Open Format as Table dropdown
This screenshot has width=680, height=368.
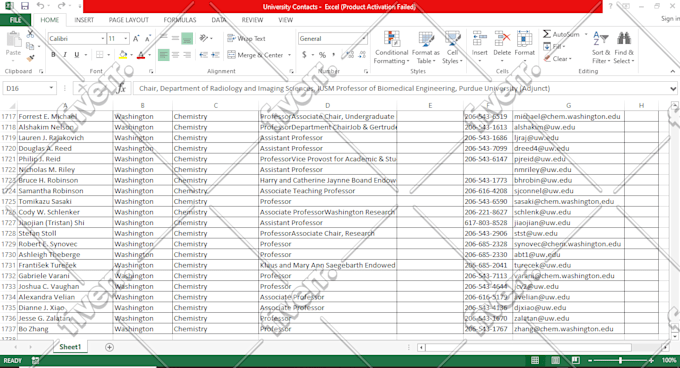(x=425, y=48)
